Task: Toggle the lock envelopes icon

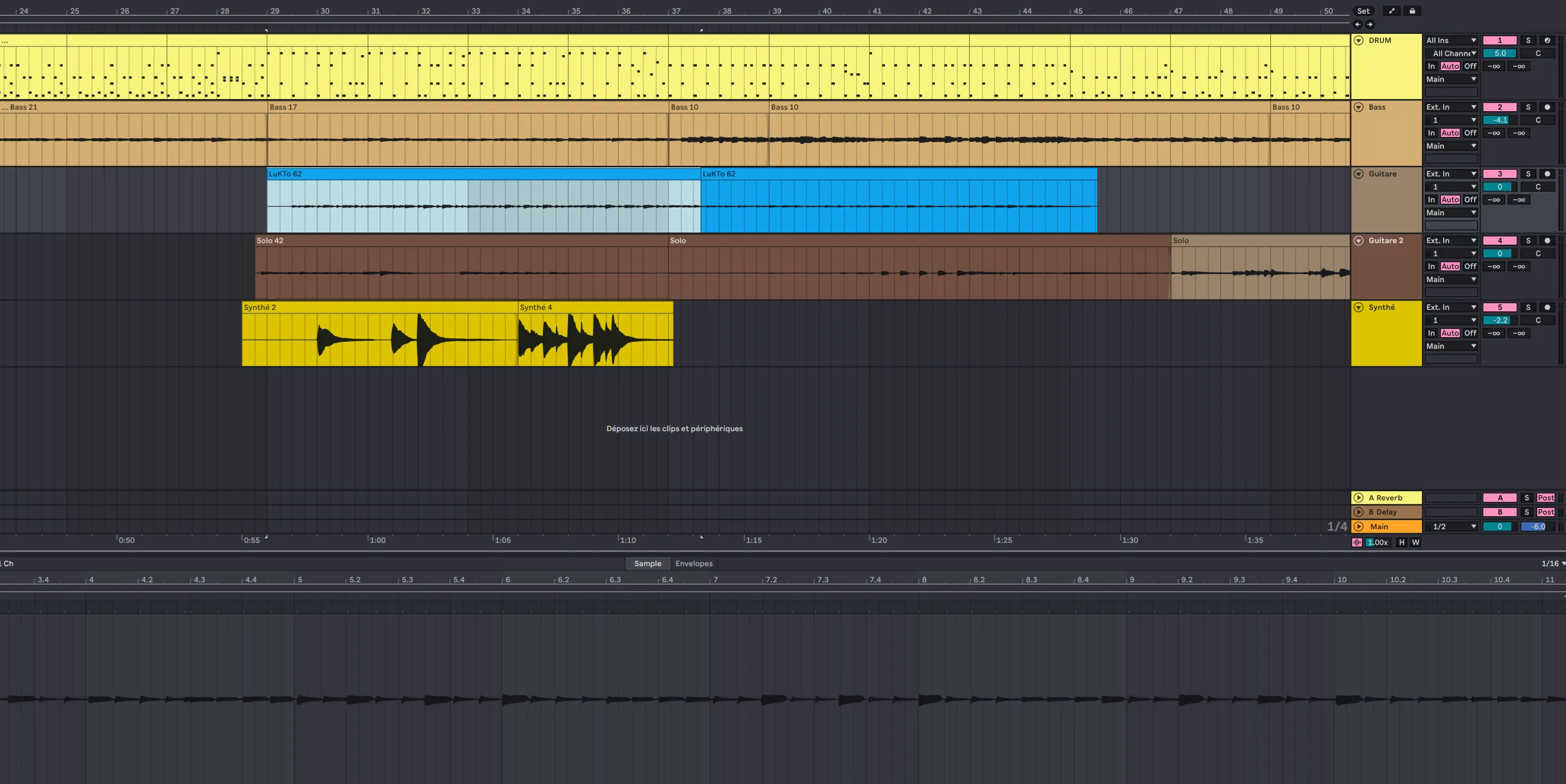Action: 1412,11
